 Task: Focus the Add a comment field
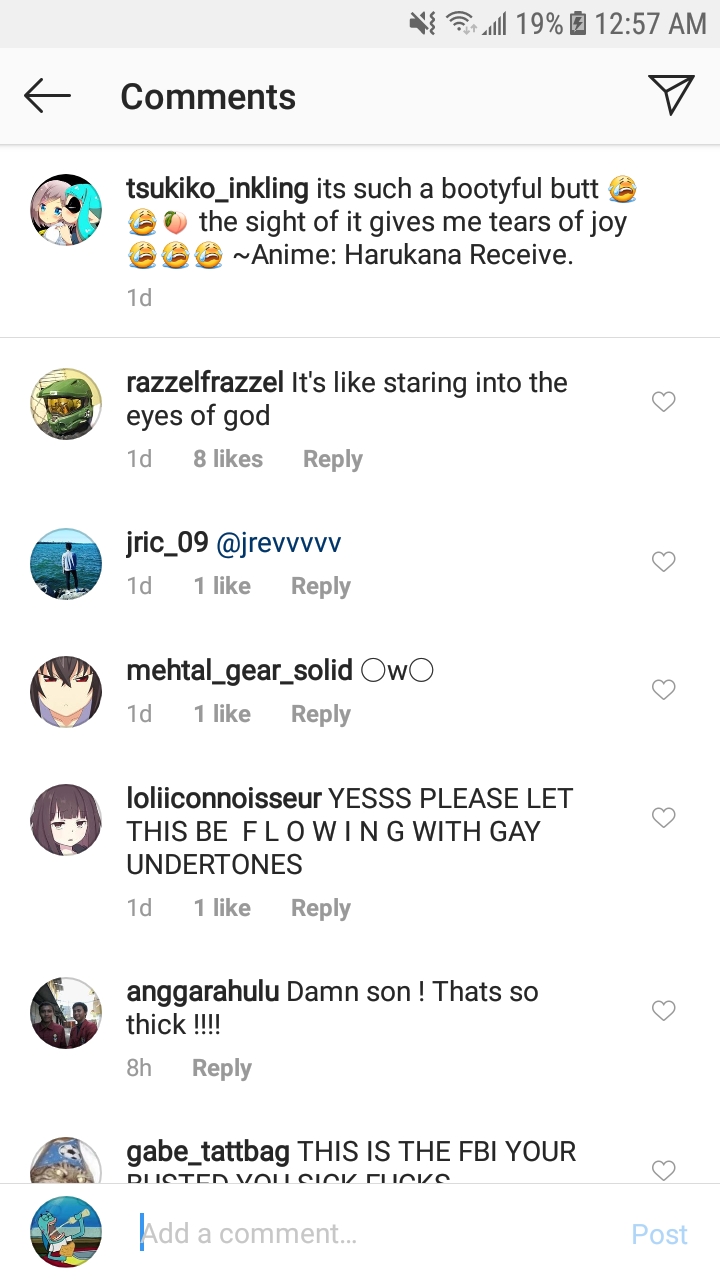(380, 1234)
